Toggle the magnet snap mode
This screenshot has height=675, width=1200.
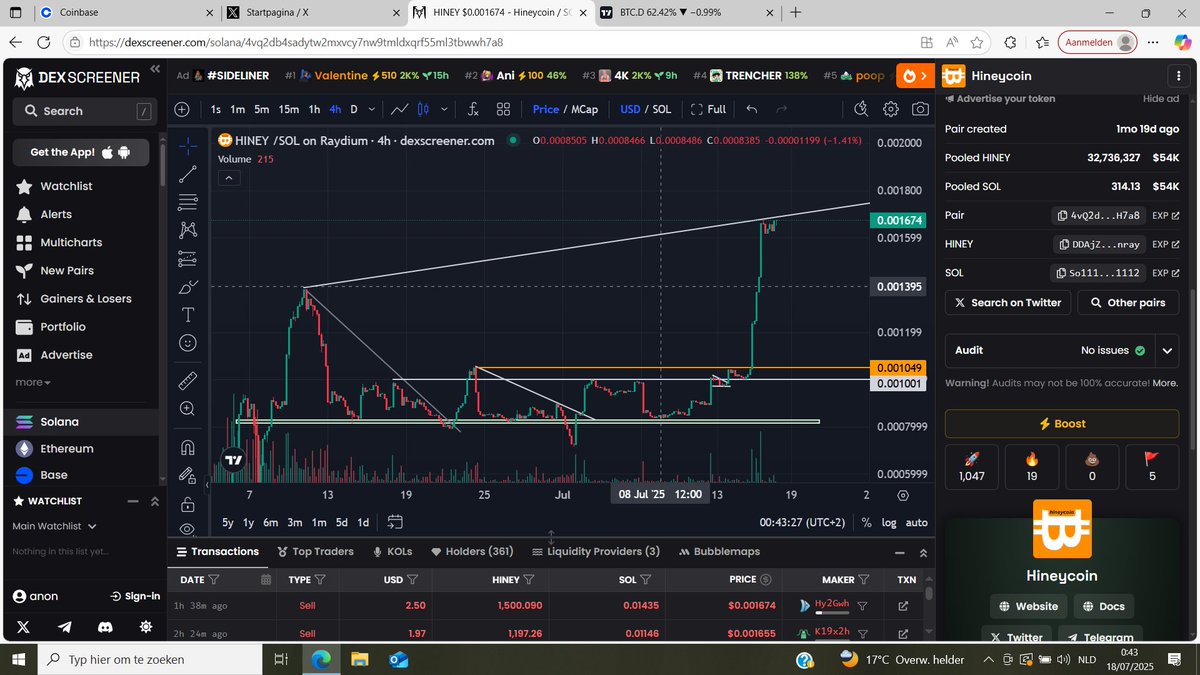coord(188,446)
